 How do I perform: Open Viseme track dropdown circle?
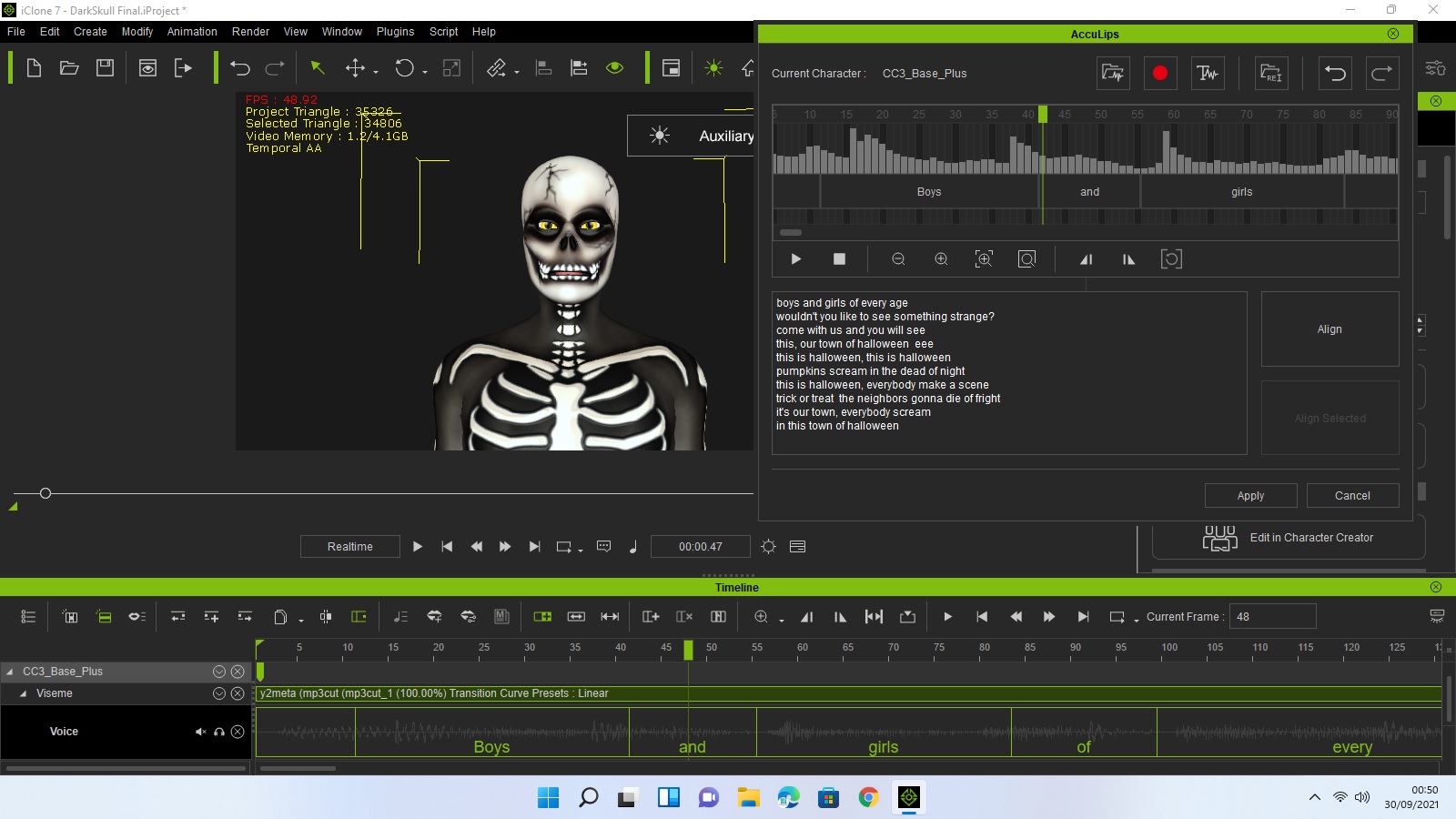point(219,693)
